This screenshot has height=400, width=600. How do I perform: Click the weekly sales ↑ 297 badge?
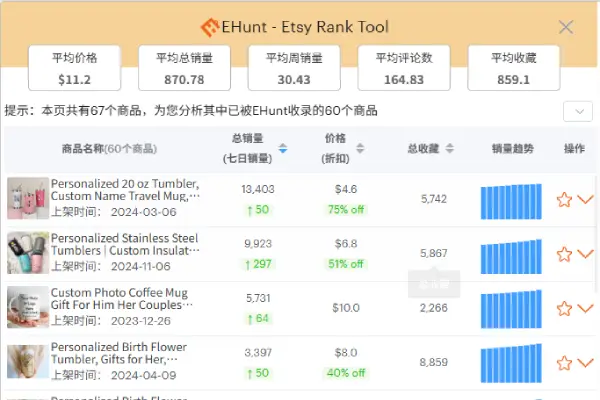(x=258, y=264)
